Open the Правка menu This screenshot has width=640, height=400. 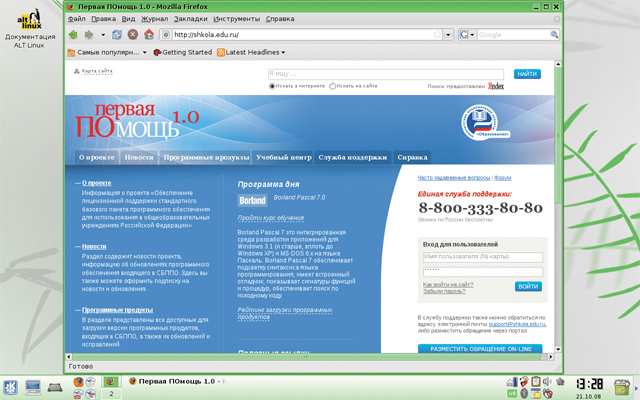(x=104, y=19)
